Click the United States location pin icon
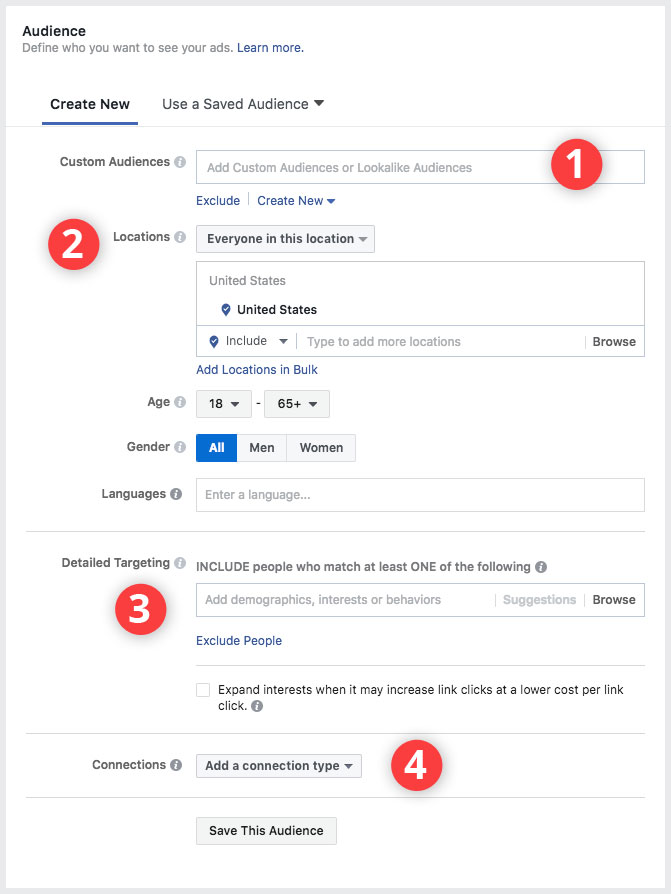671x894 pixels. tap(226, 310)
